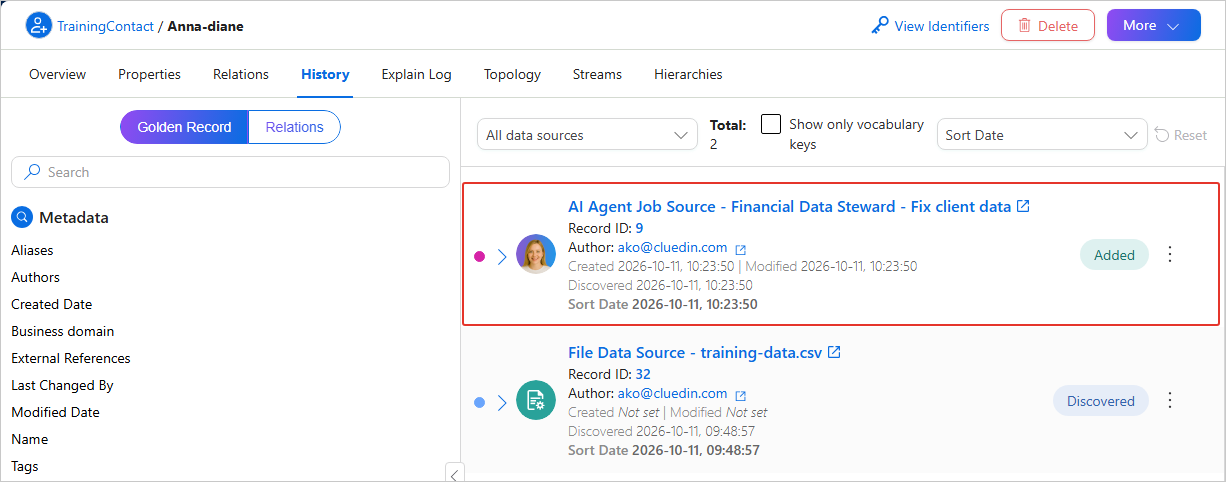Image resolution: width=1226 pixels, height=482 pixels.
Task: Expand the AI Agent Job Source record chevron
Action: [x=502, y=256]
